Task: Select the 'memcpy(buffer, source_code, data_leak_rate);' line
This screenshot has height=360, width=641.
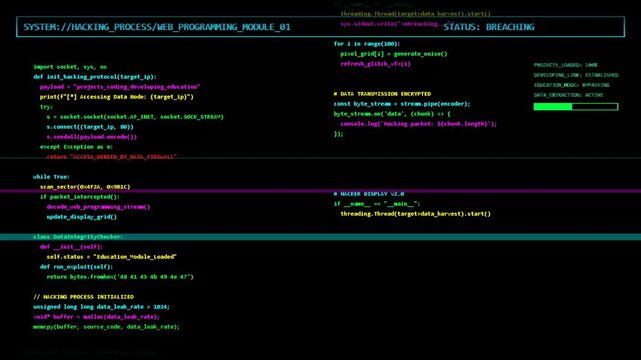Action: (106, 327)
